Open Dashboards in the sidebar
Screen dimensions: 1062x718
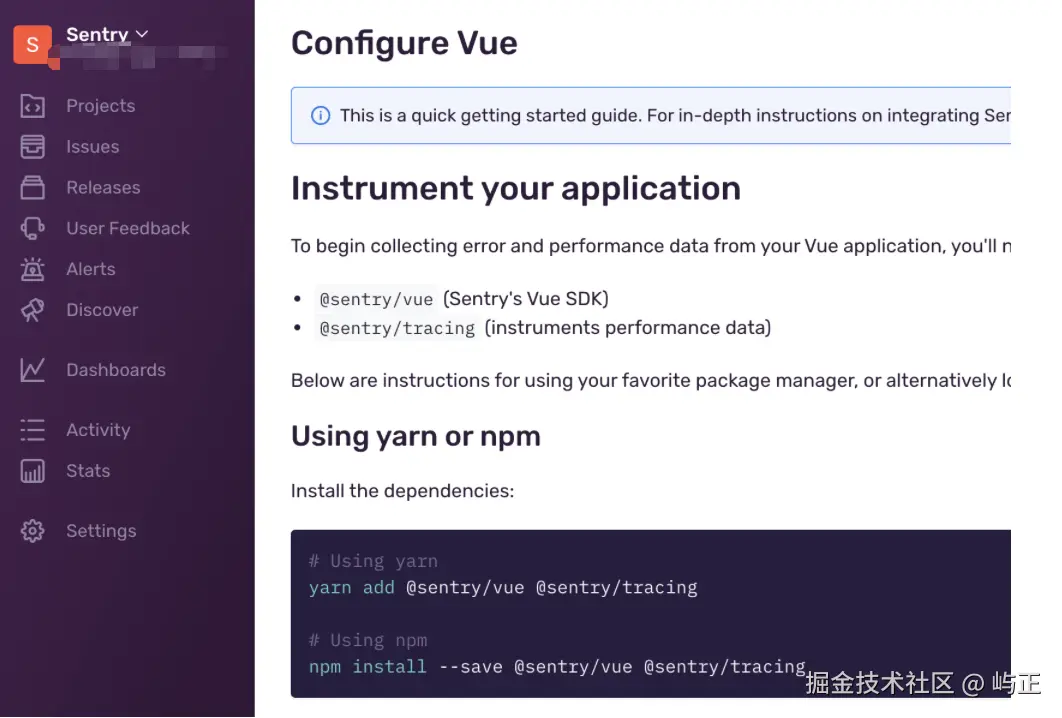(116, 370)
